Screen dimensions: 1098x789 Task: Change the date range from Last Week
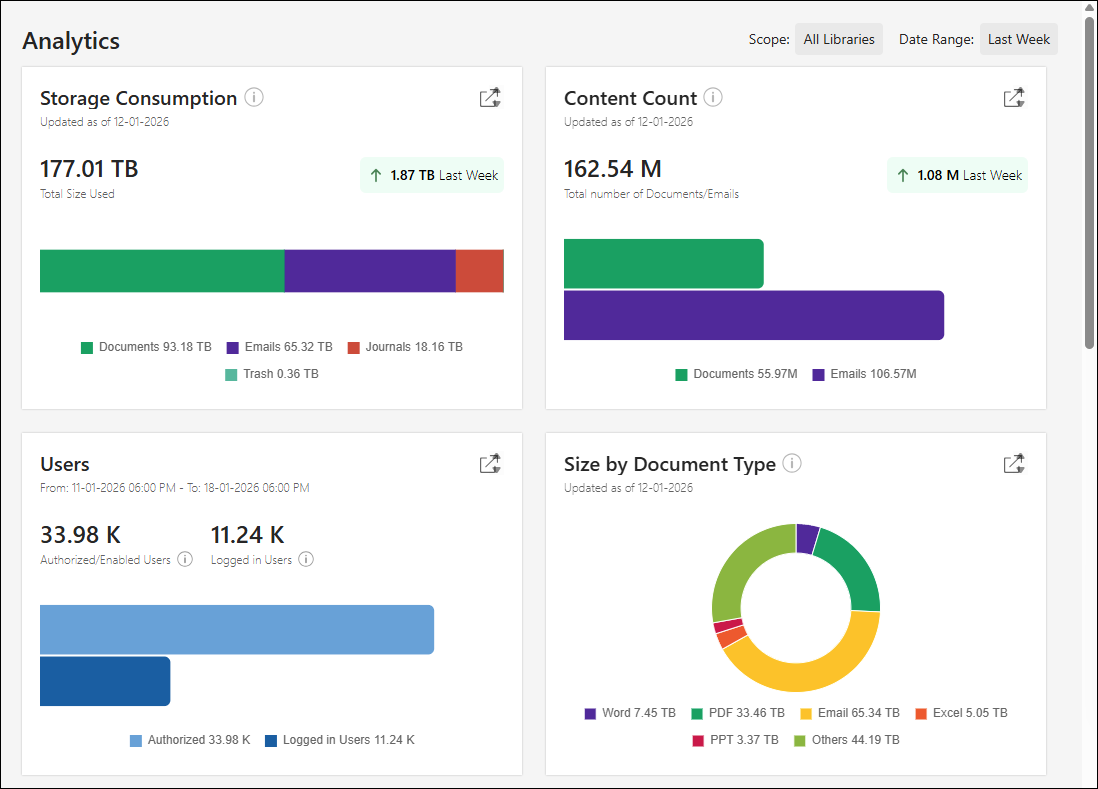pos(1018,39)
